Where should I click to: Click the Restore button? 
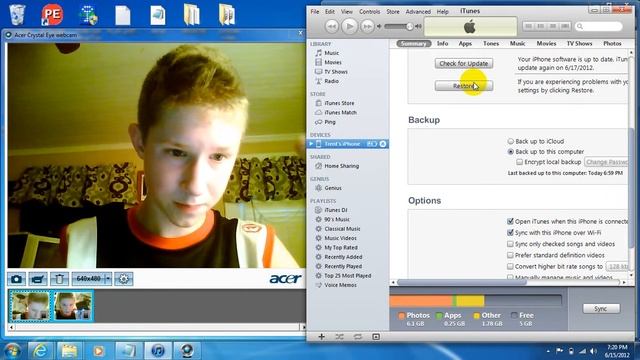pyautogui.click(x=464, y=86)
